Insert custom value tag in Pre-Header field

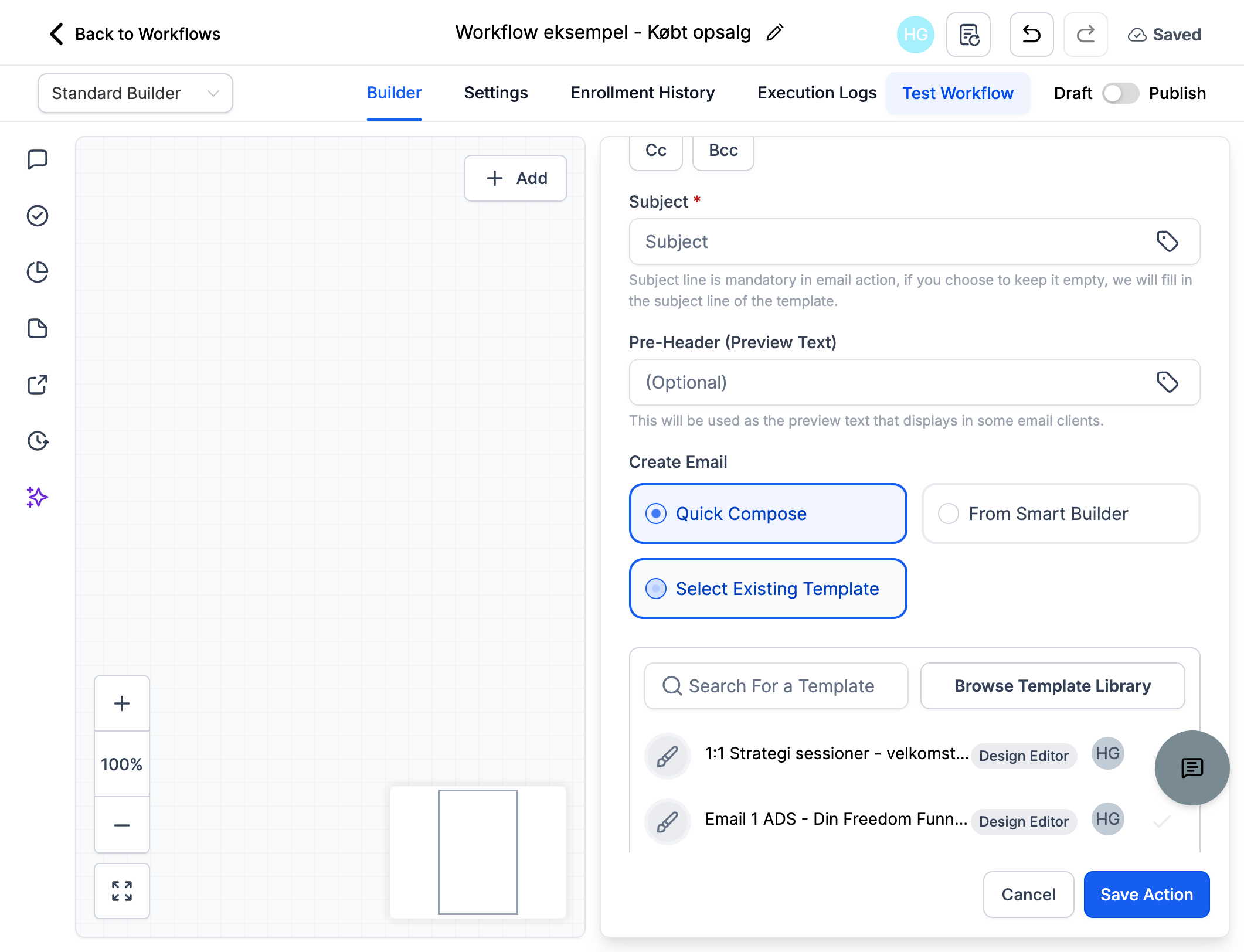tap(1167, 382)
